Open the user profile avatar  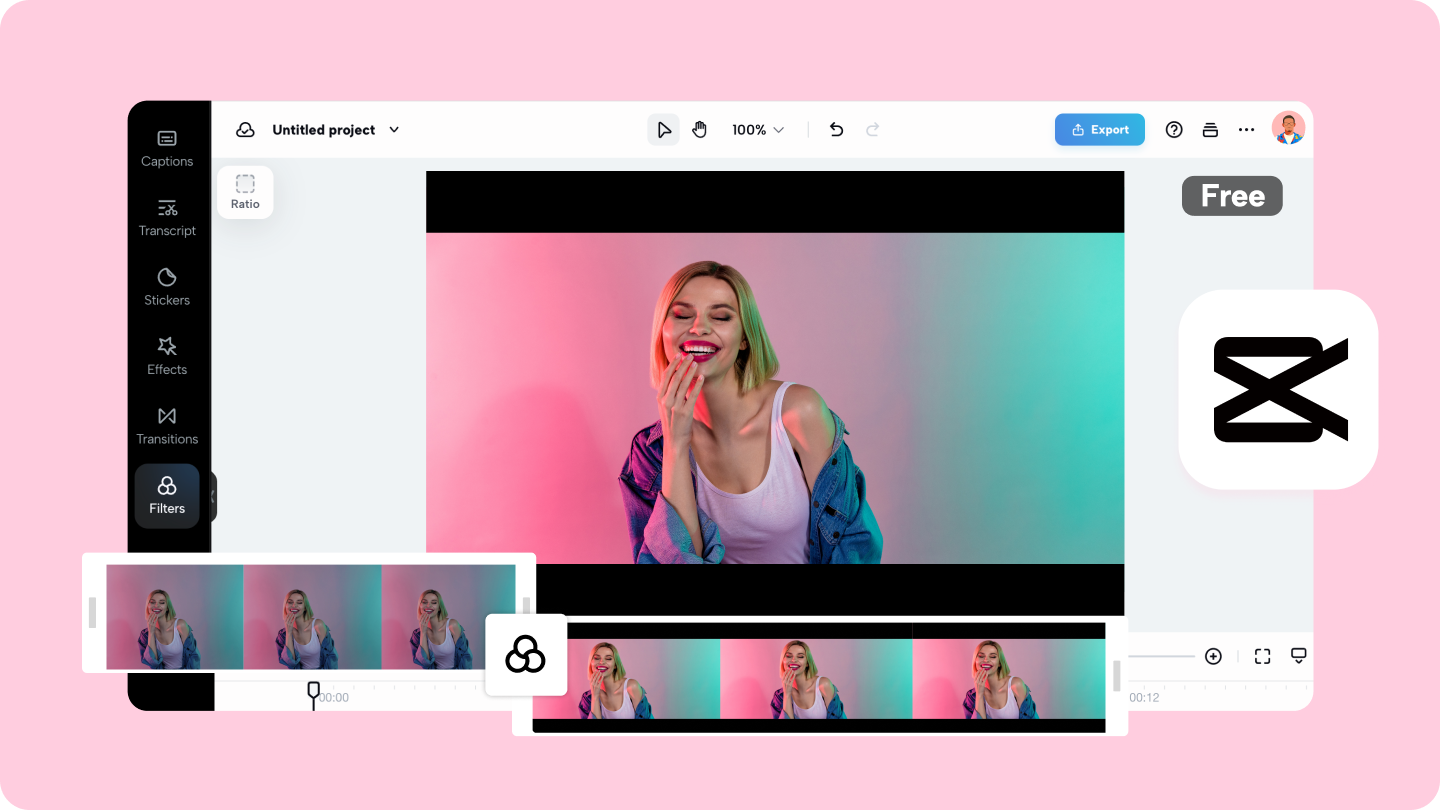1288,128
